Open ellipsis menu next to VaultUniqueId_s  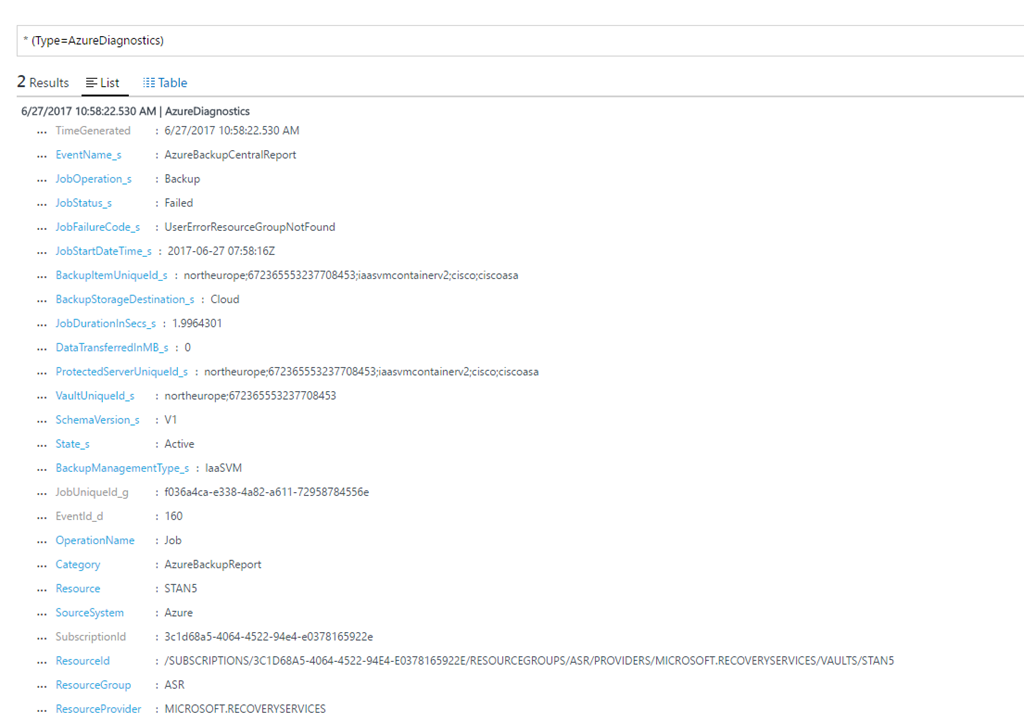click(x=41, y=396)
